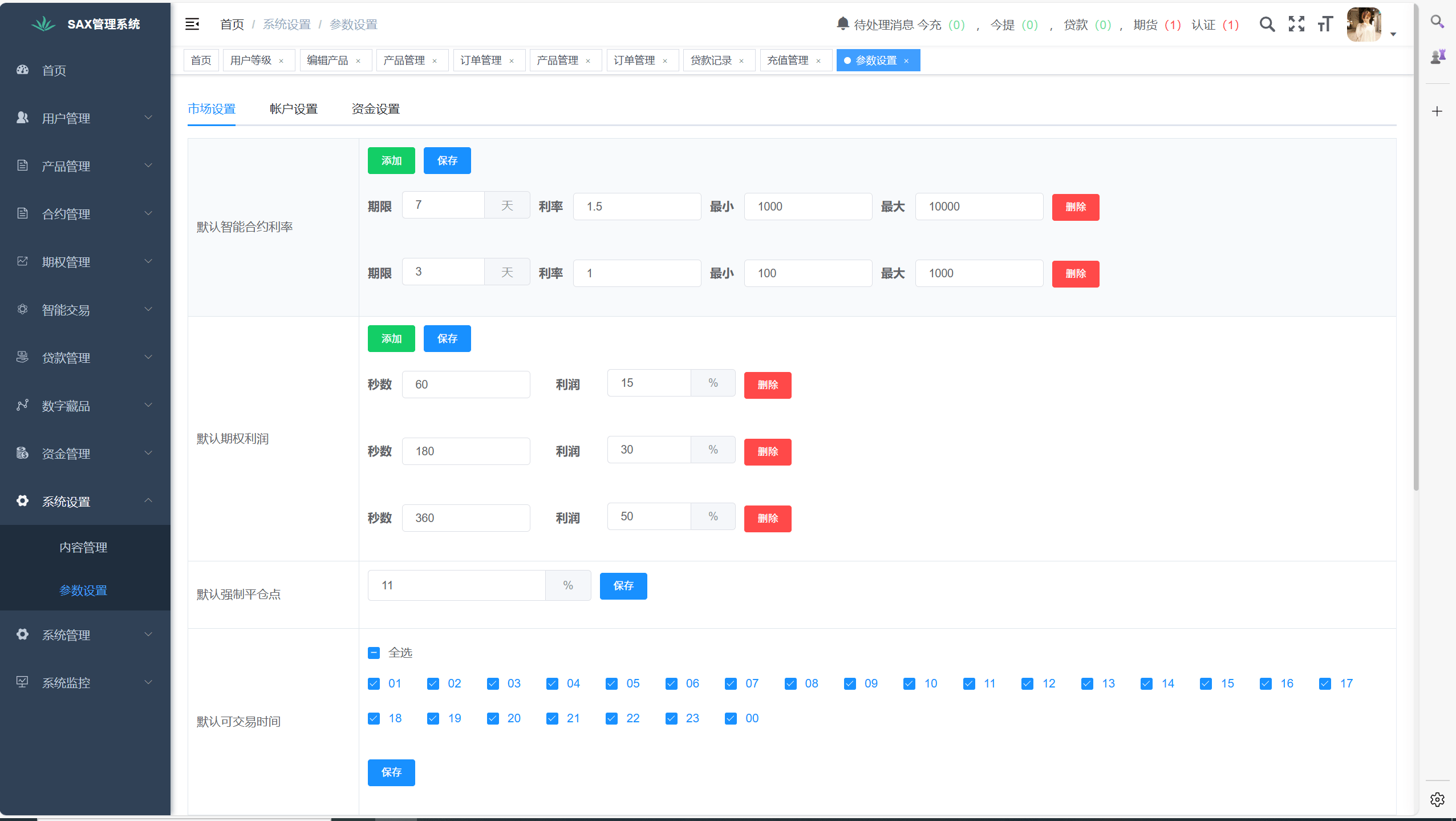The width and height of the screenshot is (1456, 821).
Task: Expand the 期权管理 menu chevron
Action: [x=148, y=261]
